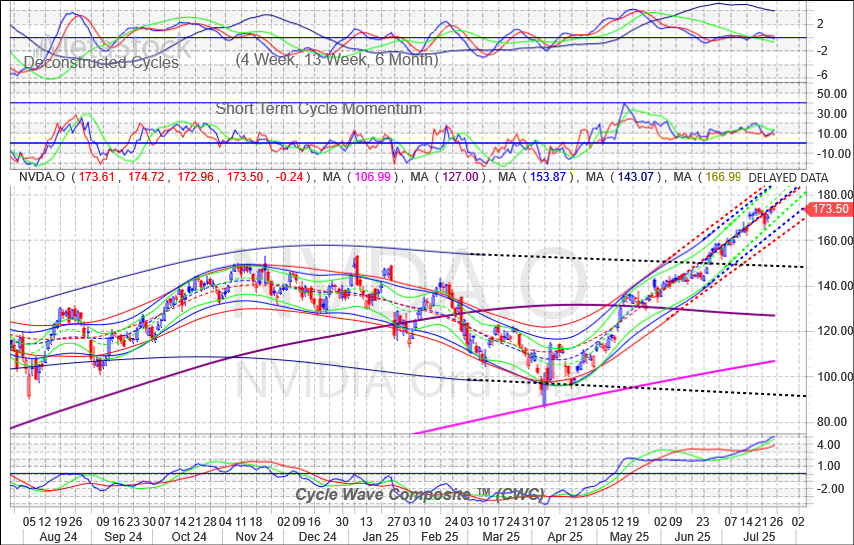
Task: Click the Dec 24 month label
Action: tap(318, 536)
